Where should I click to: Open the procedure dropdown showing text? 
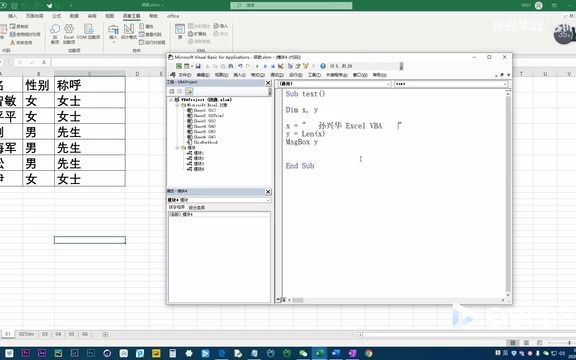tap(451, 84)
